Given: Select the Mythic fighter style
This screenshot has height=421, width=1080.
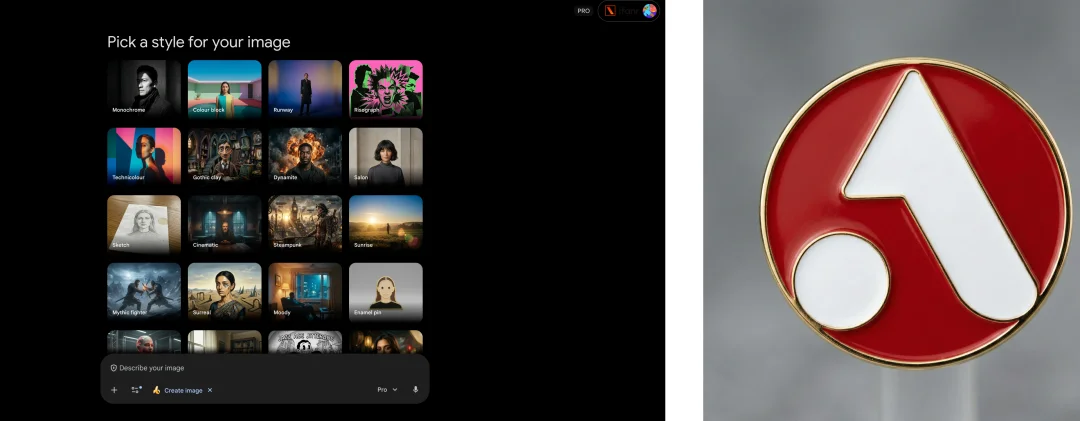Looking at the screenshot, I should 144,291.
